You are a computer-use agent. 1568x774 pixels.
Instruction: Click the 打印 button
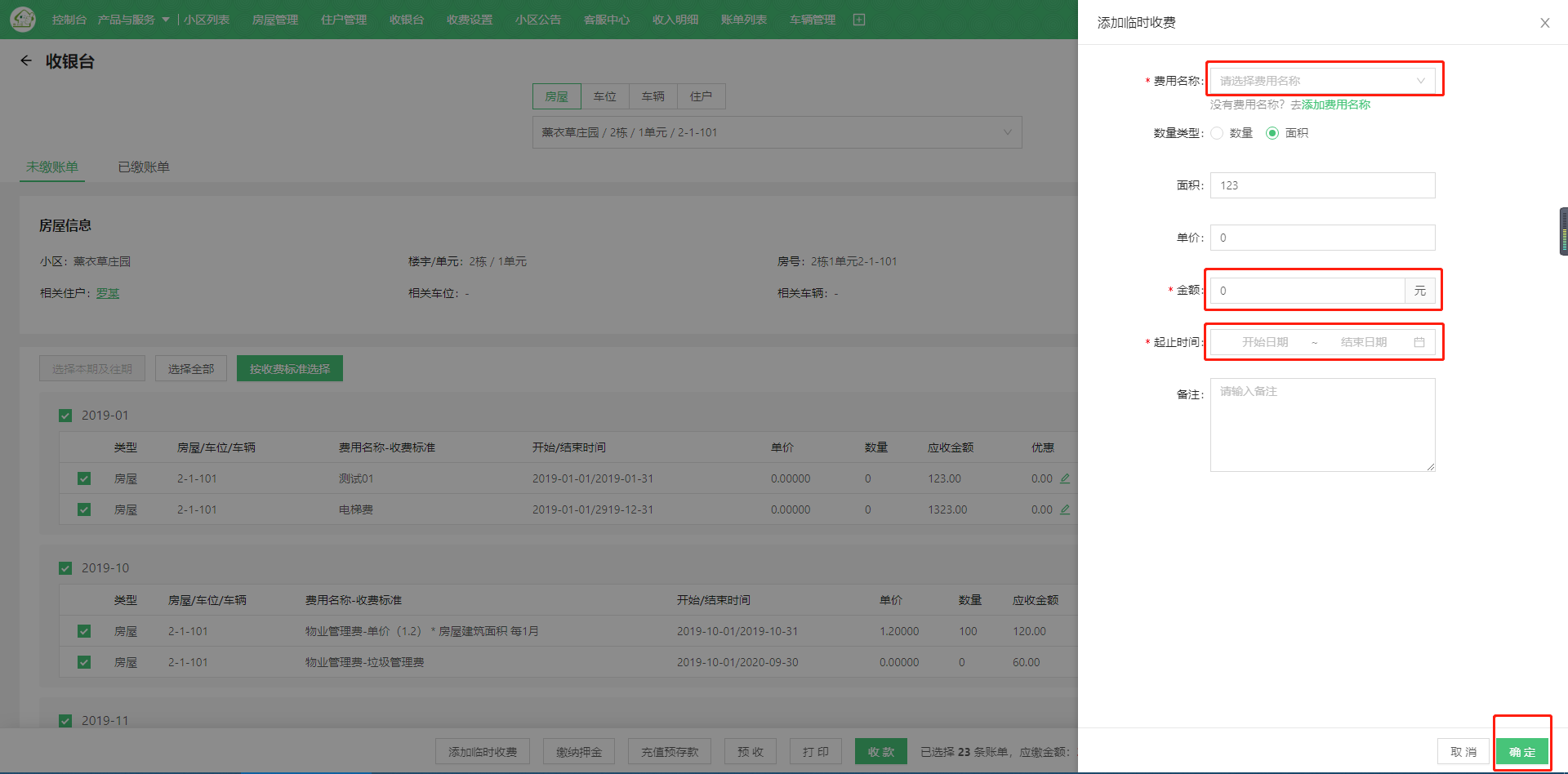pyautogui.click(x=816, y=752)
